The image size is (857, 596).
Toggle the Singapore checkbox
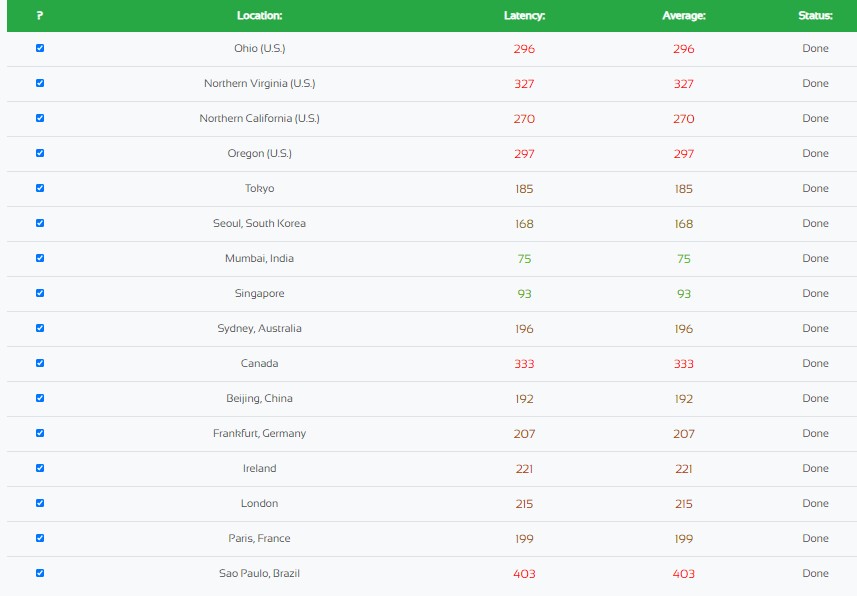pyautogui.click(x=40, y=293)
